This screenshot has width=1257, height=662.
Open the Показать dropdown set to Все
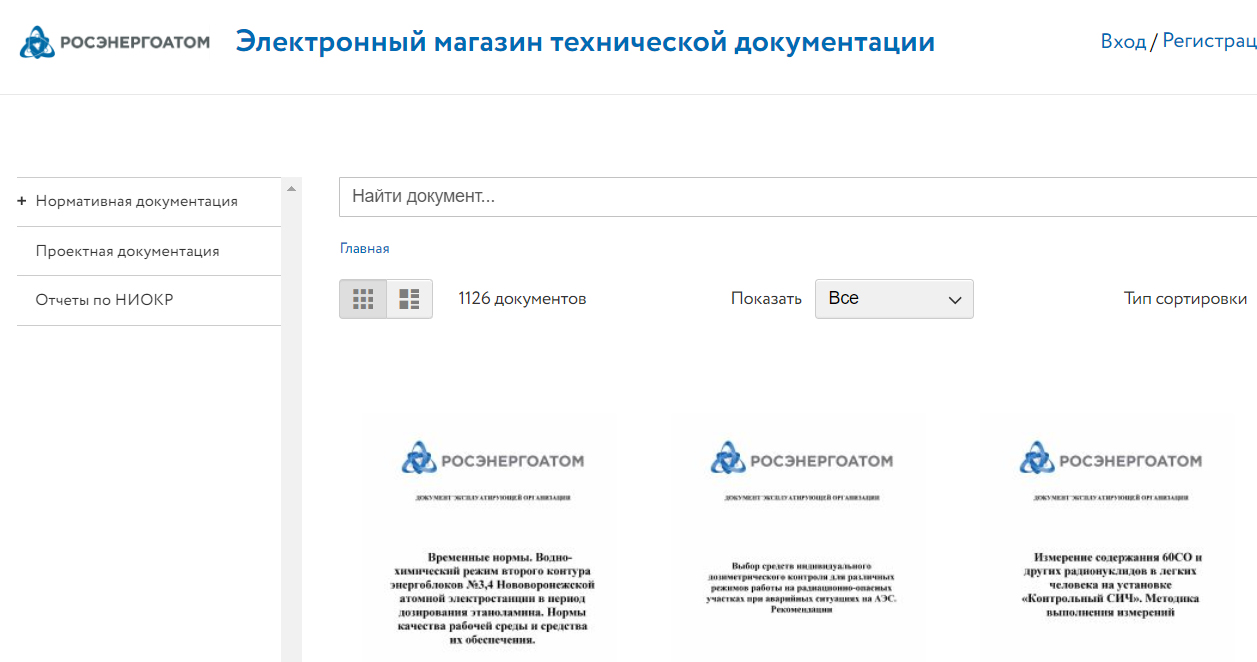[894, 298]
